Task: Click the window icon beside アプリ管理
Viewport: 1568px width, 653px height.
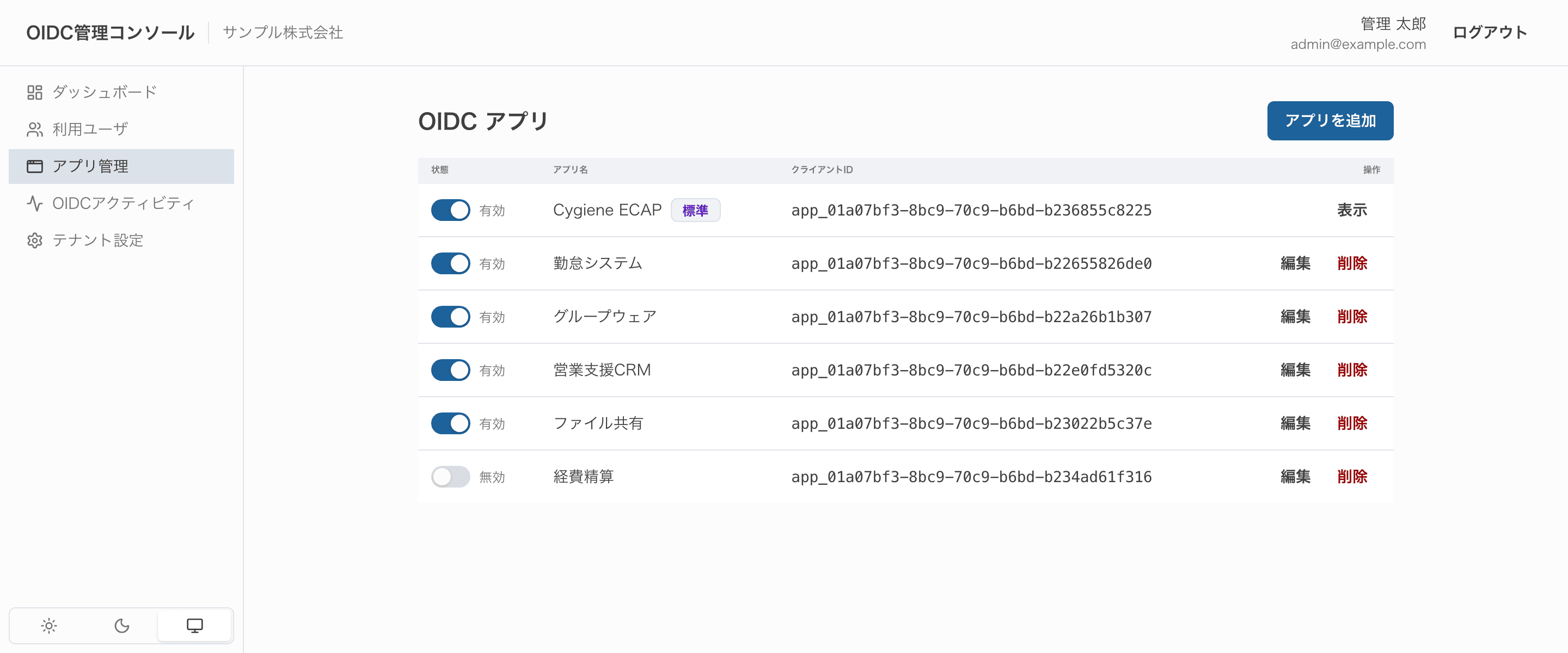Action: pyautogui.click(x=35, y=166)
